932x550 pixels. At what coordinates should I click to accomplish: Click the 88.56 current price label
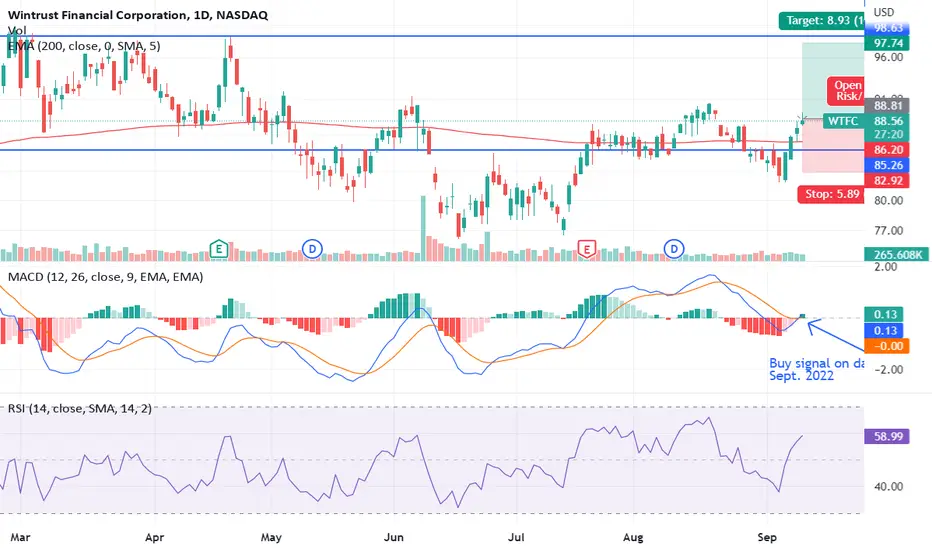point(888,121)
